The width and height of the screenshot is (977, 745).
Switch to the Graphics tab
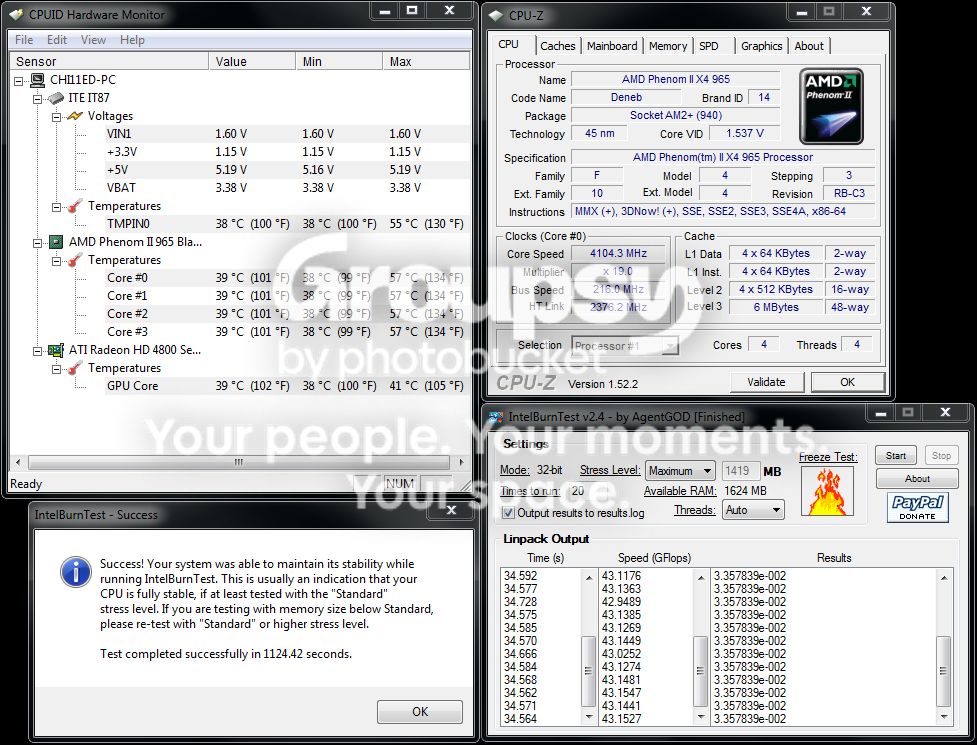click(761, 46)
